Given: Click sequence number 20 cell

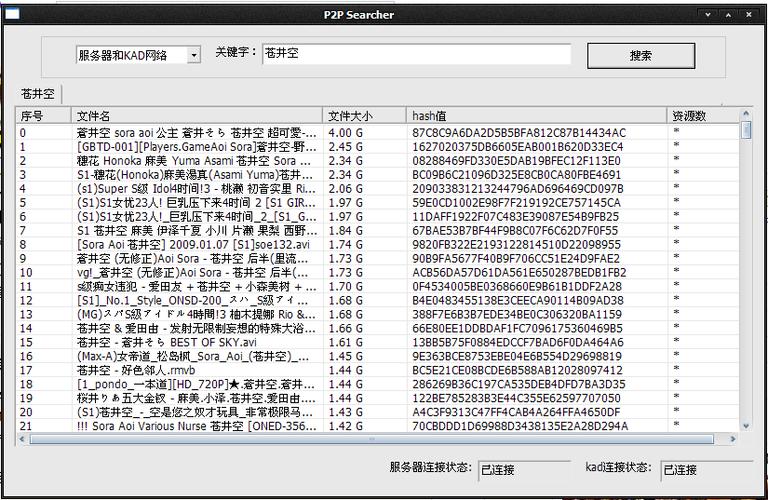Looking at the screenshot, I should 26,412.
